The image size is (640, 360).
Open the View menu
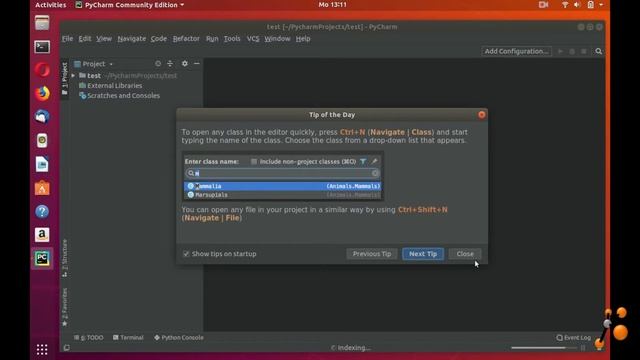104,39
